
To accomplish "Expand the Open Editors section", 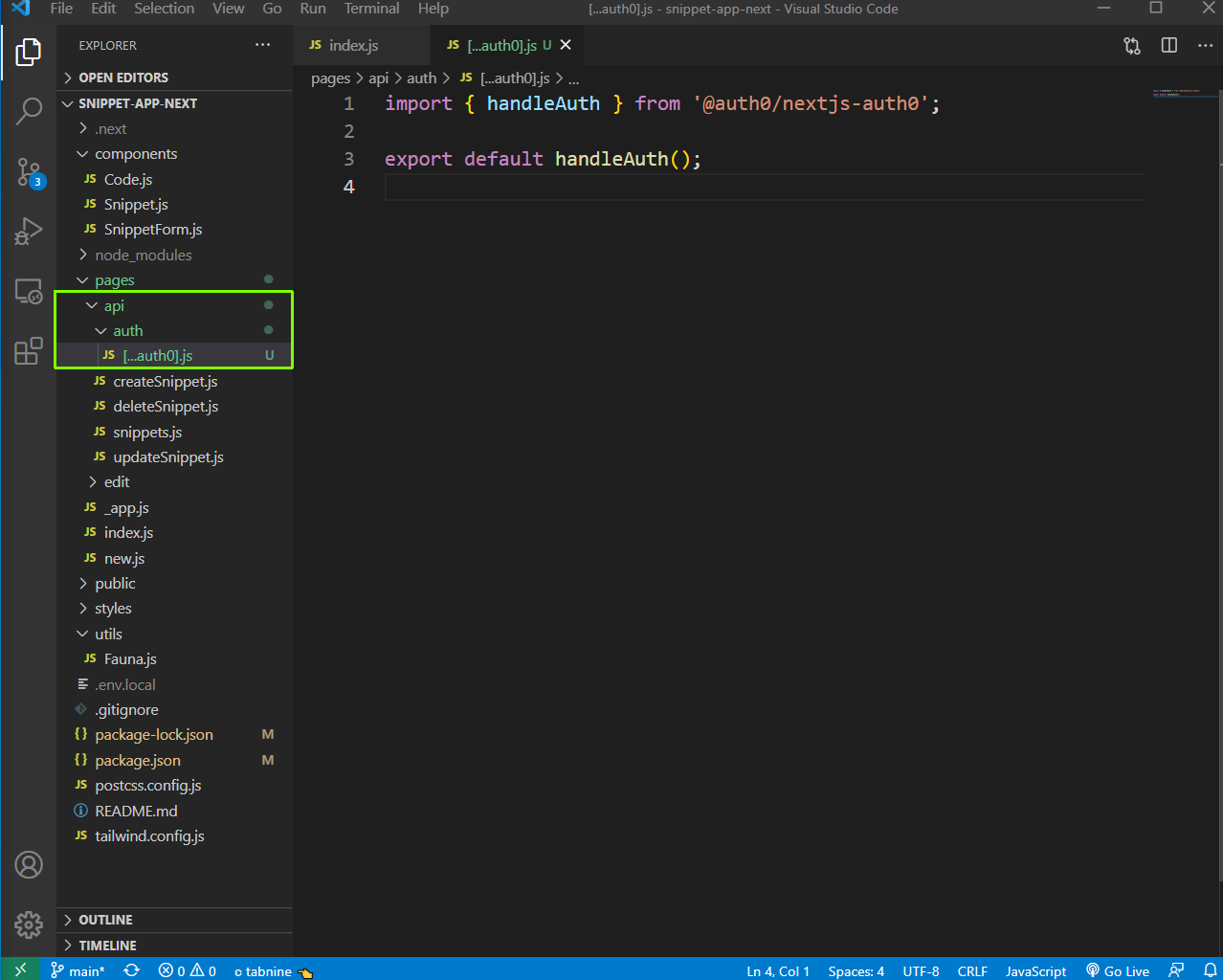I will 174,78.
